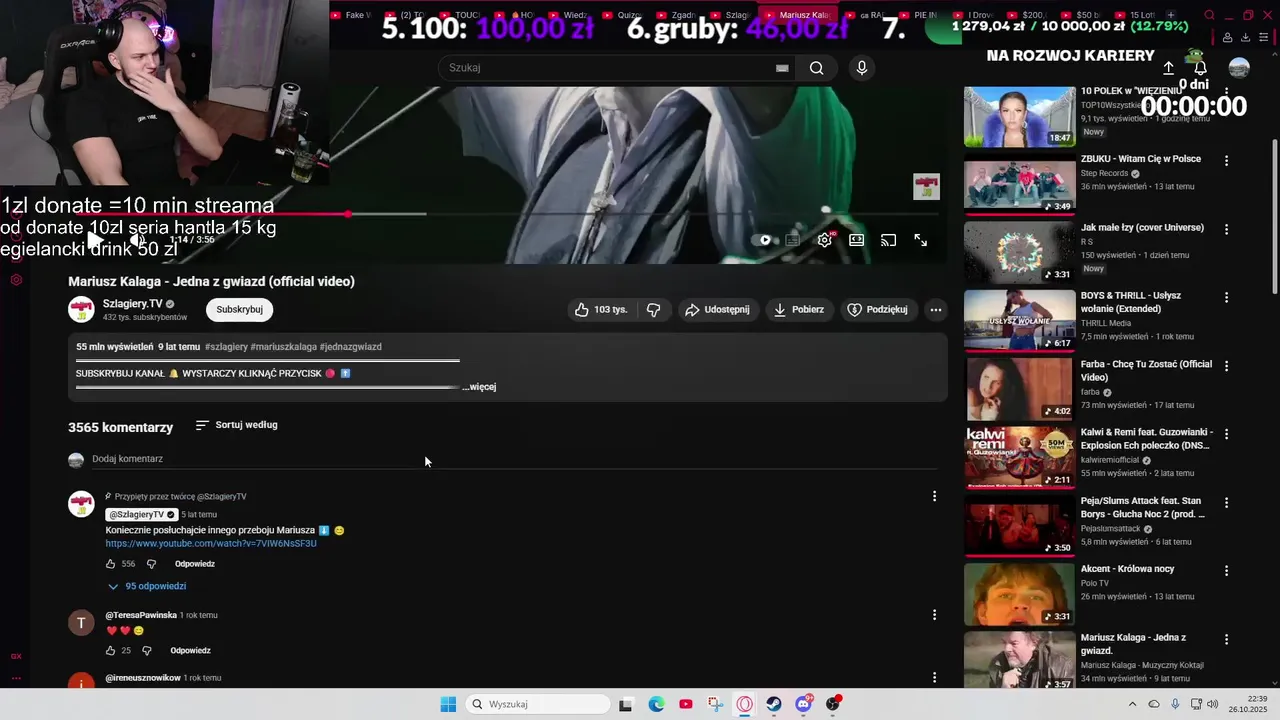The width and height of the screenshot is (1280, 720).
Task: Expand description with ...więcej
Action: [x=479, y=387]
